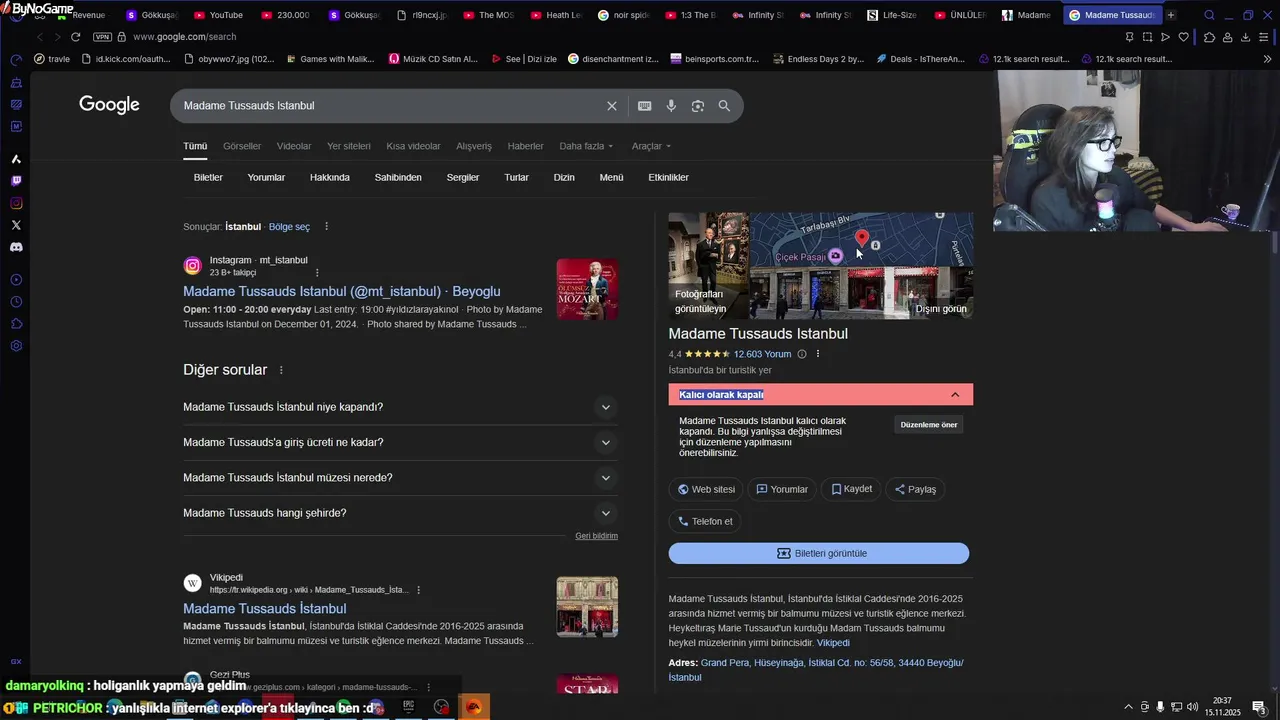This screenshot has width=1280, height=720.
Task: Click the volume icon in system tray
Action: tap(1192, 707)
